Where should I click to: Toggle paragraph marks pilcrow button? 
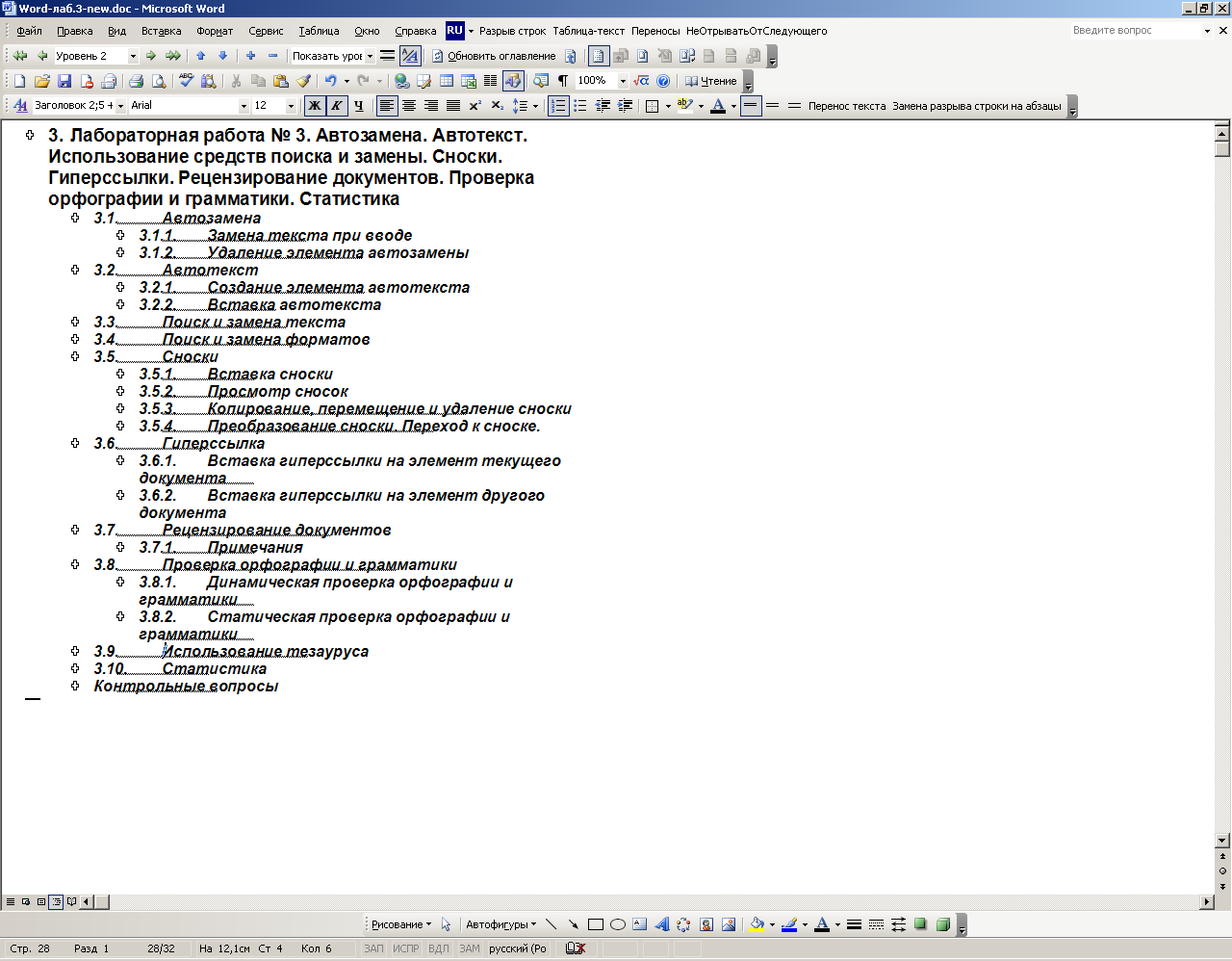click(563, 81)
